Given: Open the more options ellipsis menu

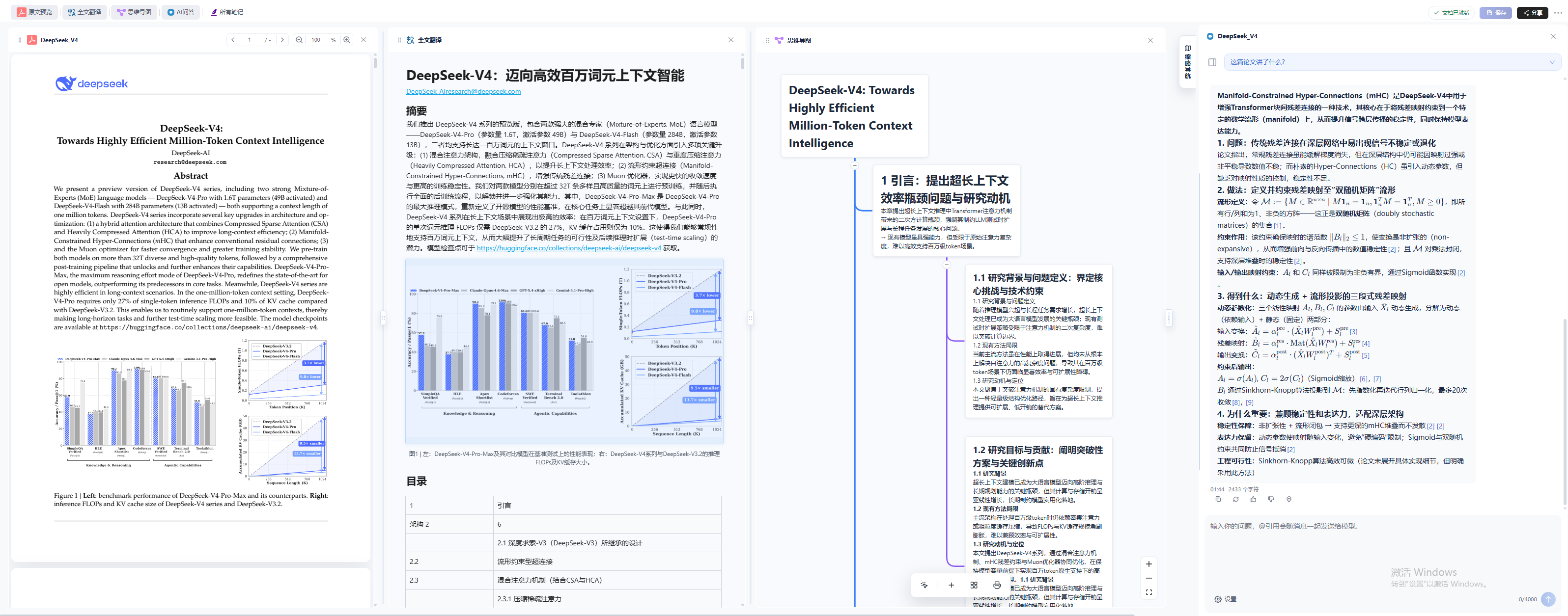Looking at the screenshot, I should (x=1558, y=13).
